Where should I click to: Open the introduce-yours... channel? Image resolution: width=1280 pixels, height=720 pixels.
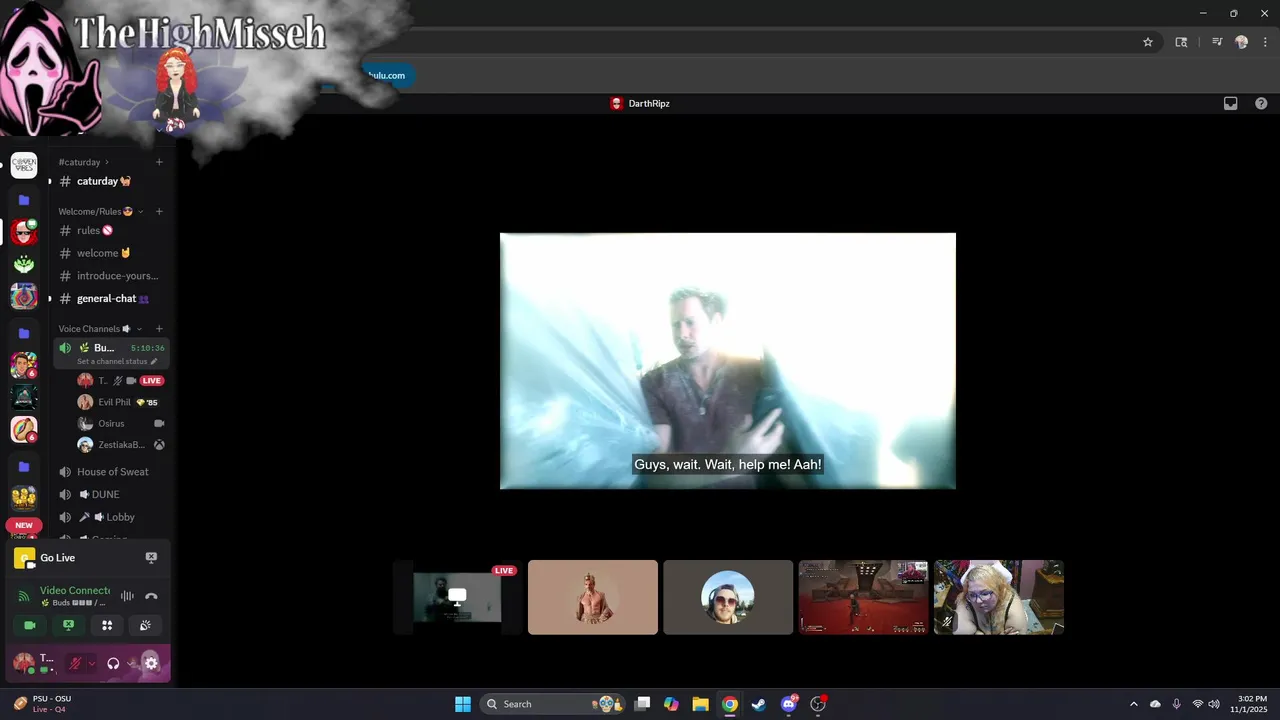(x=111, y=276)
